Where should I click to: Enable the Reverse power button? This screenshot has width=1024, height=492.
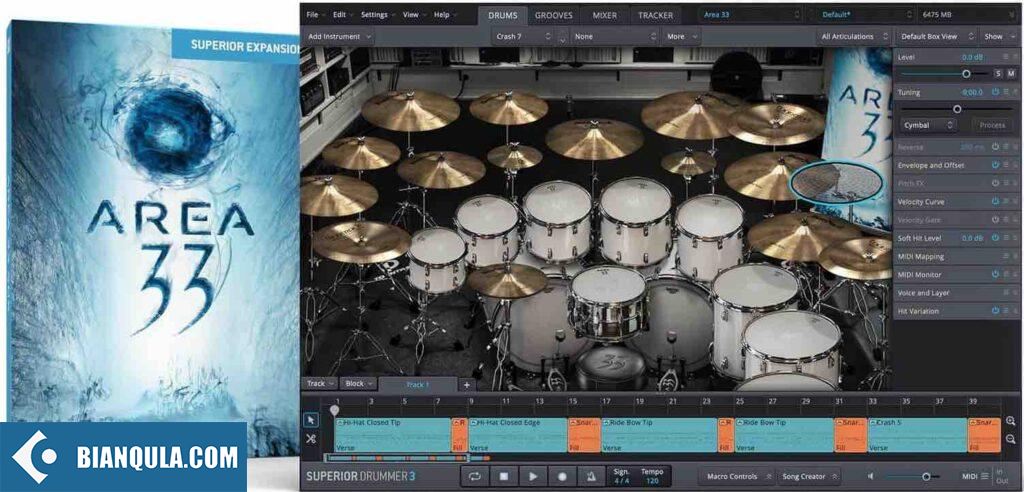pyautogui.click(x=995, y=147)
